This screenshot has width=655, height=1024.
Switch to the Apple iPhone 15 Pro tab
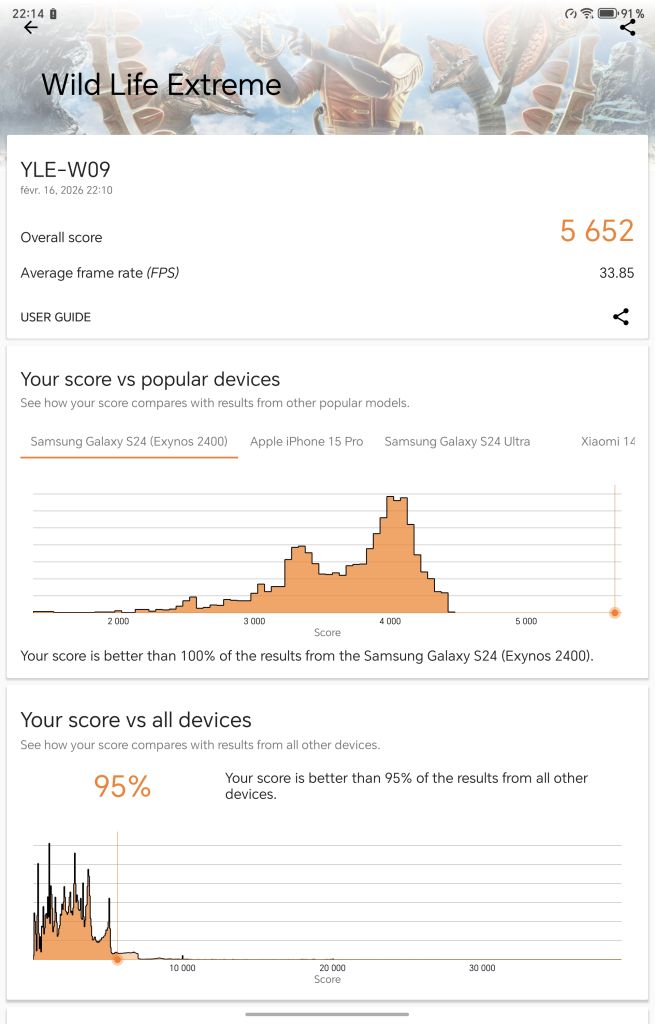coord(306,441)
